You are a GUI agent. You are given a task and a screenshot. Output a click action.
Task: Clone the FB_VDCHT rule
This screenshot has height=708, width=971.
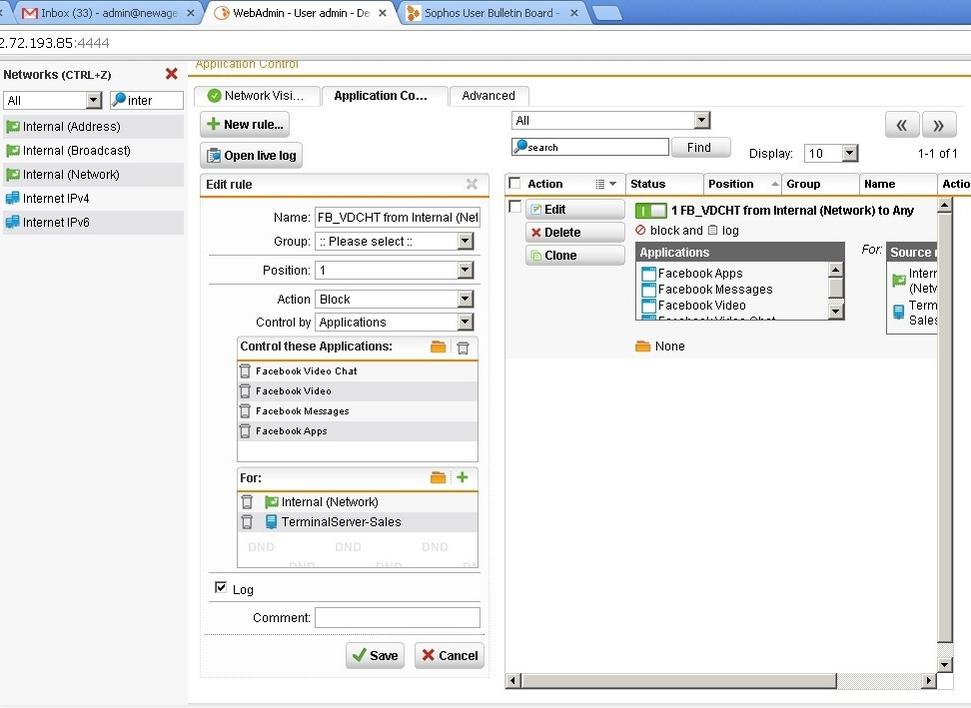575,255
